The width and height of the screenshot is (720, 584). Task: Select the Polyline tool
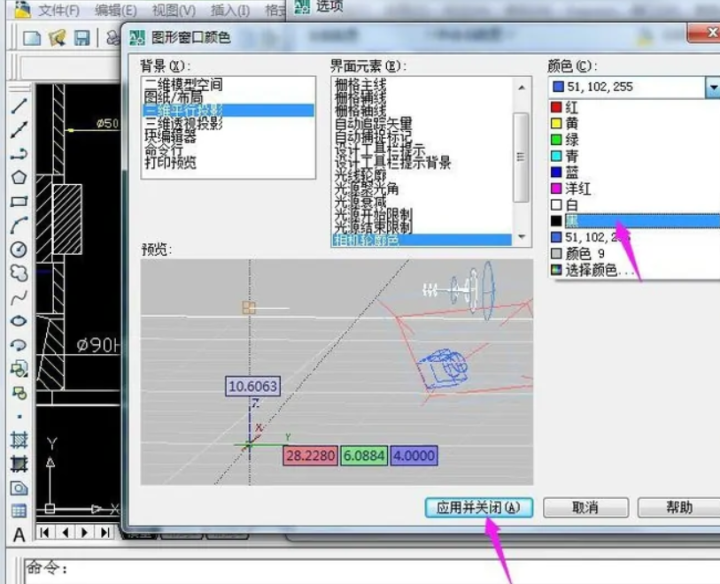tap(19, 154)
